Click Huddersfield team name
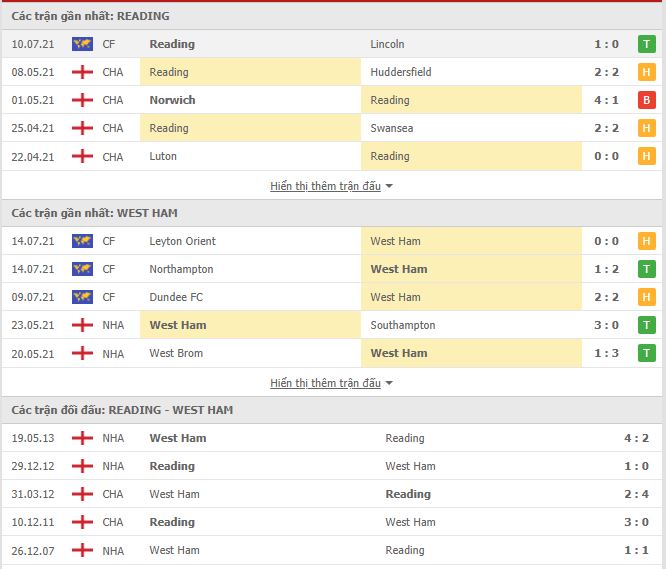The image size is (666, 569). click(x=401, y=72)
